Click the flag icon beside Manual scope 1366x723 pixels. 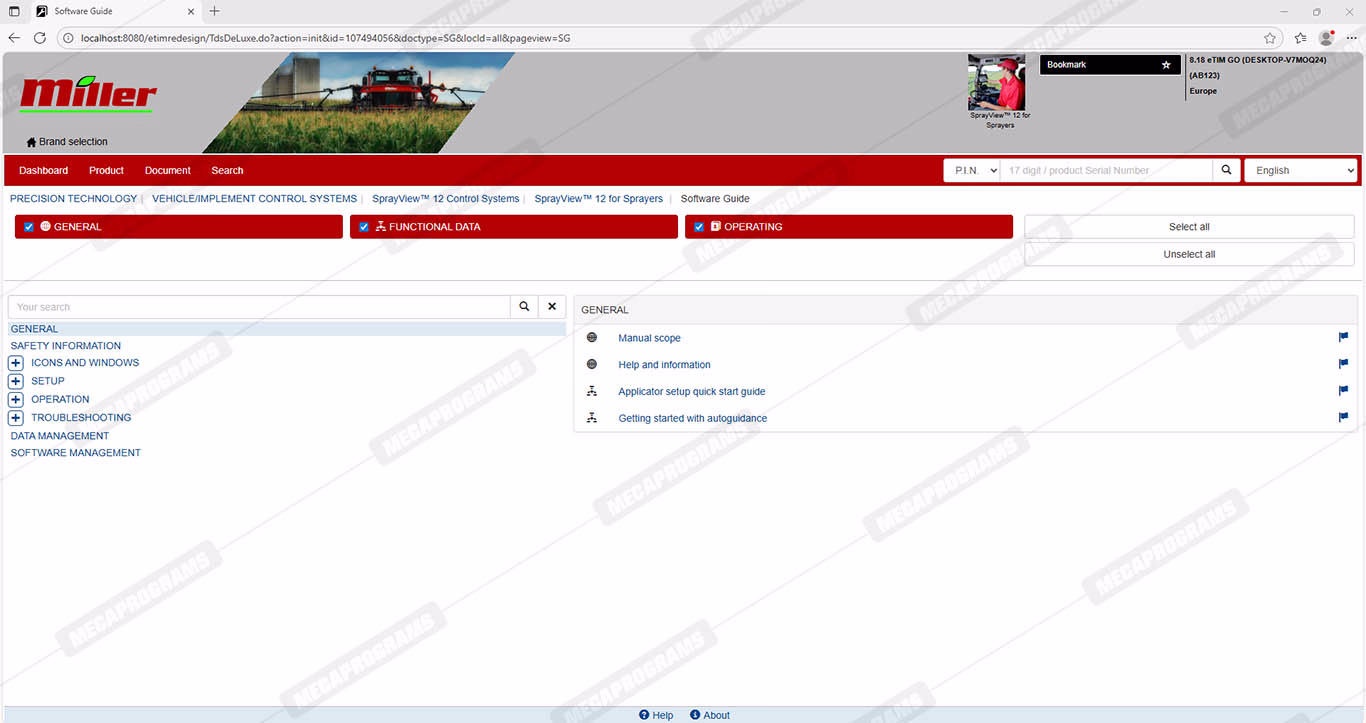[x=1343, y=338]
